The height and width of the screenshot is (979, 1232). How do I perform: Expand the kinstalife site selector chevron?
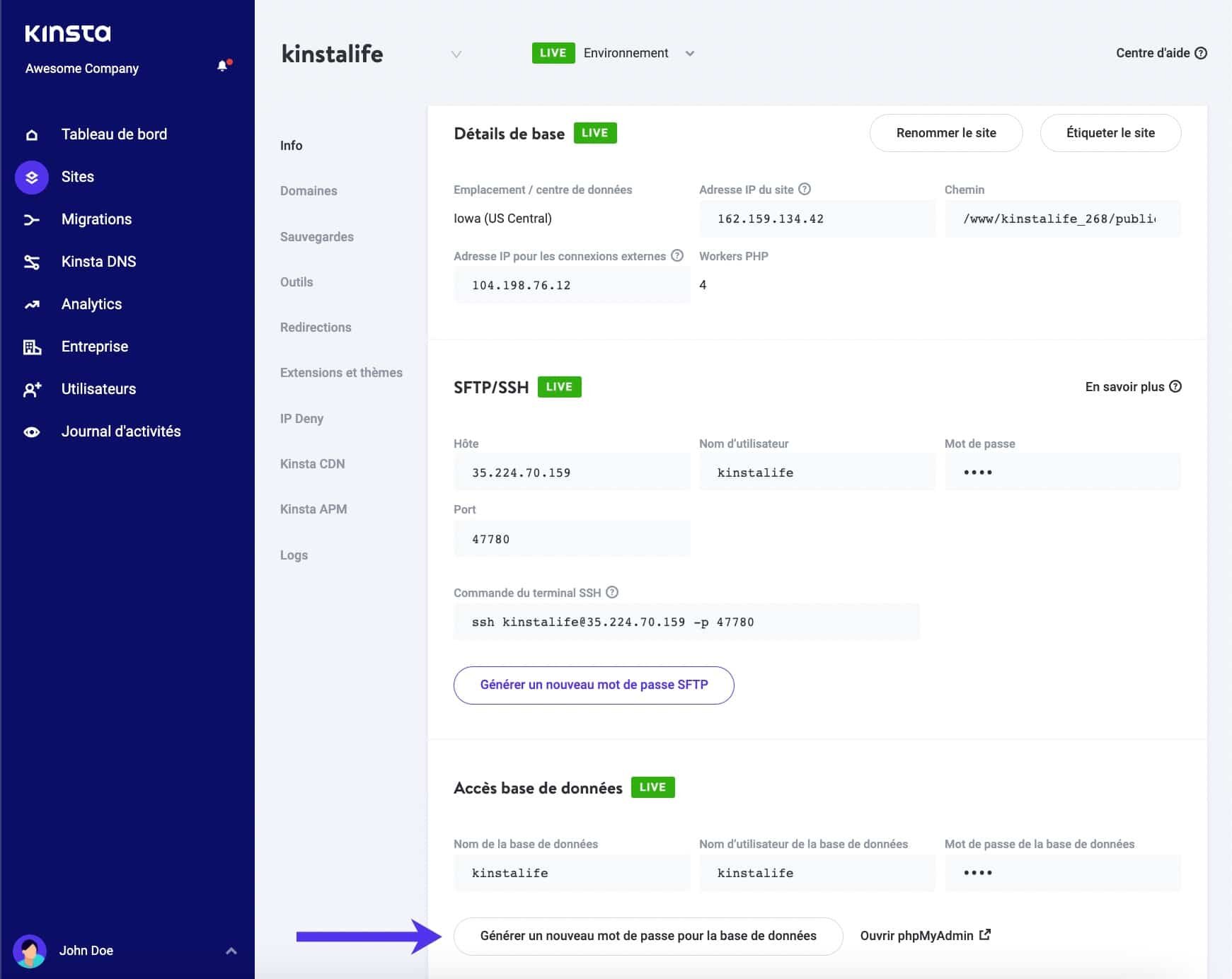pos(456,54)
